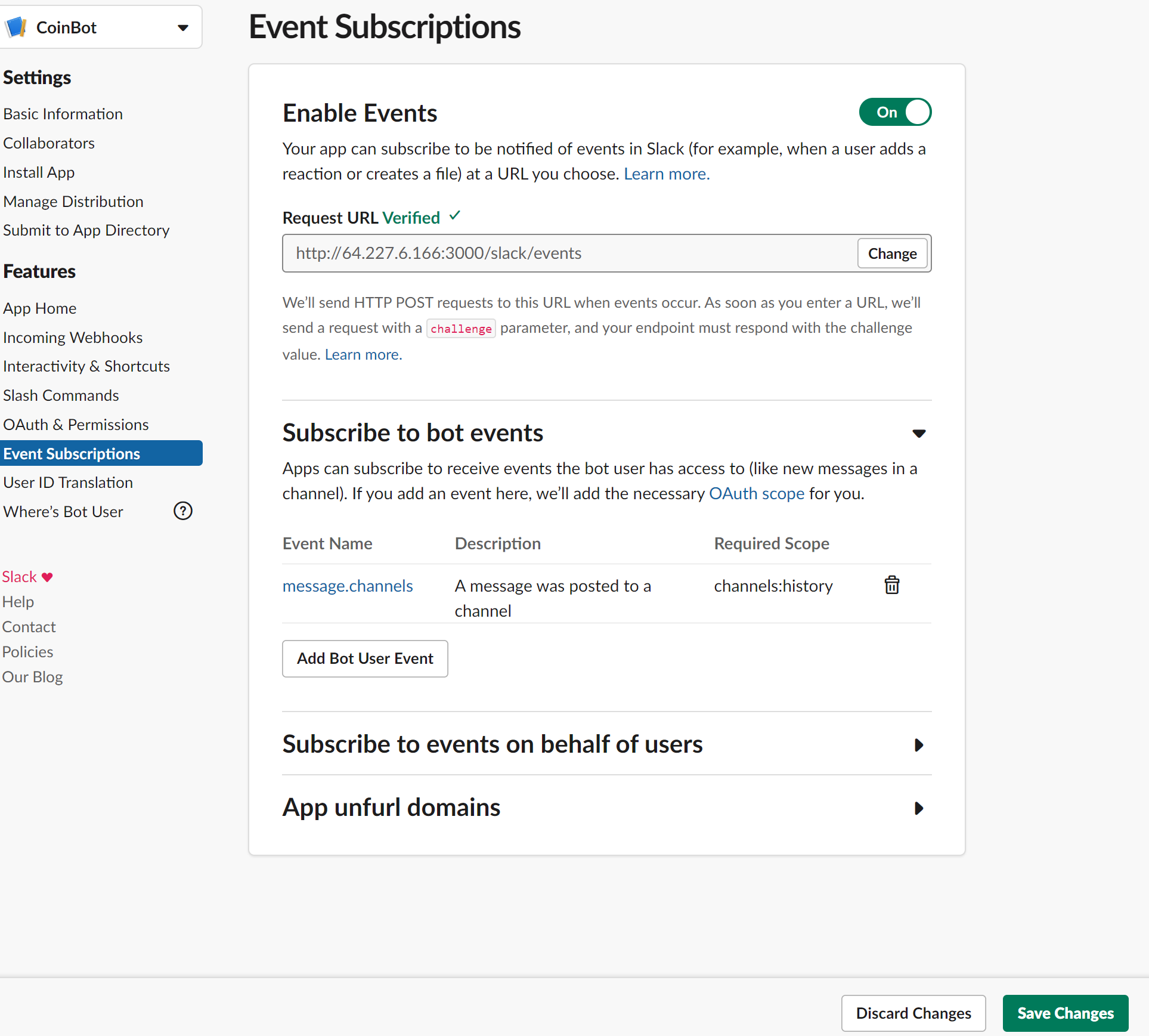
Task: Click the delete icon for message.channels
Action: pos(891,585)
